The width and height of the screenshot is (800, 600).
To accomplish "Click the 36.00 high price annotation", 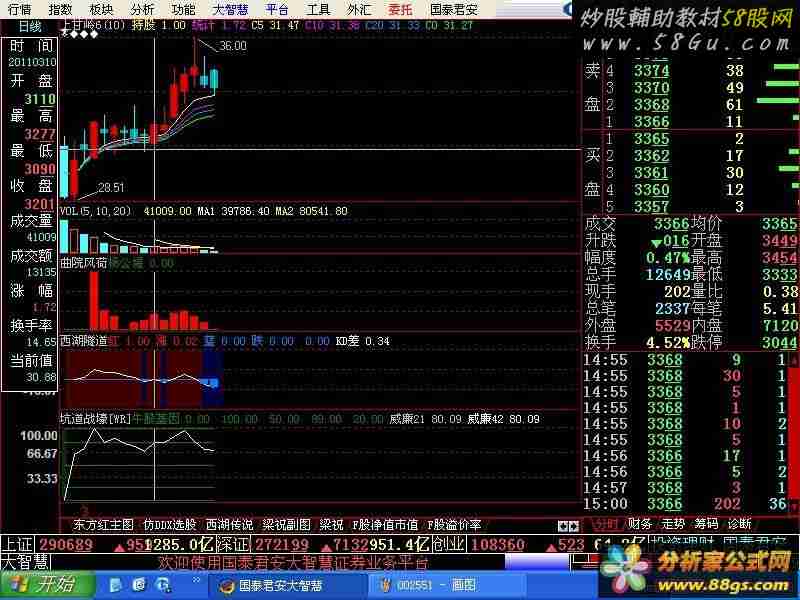I will point(233,46).
